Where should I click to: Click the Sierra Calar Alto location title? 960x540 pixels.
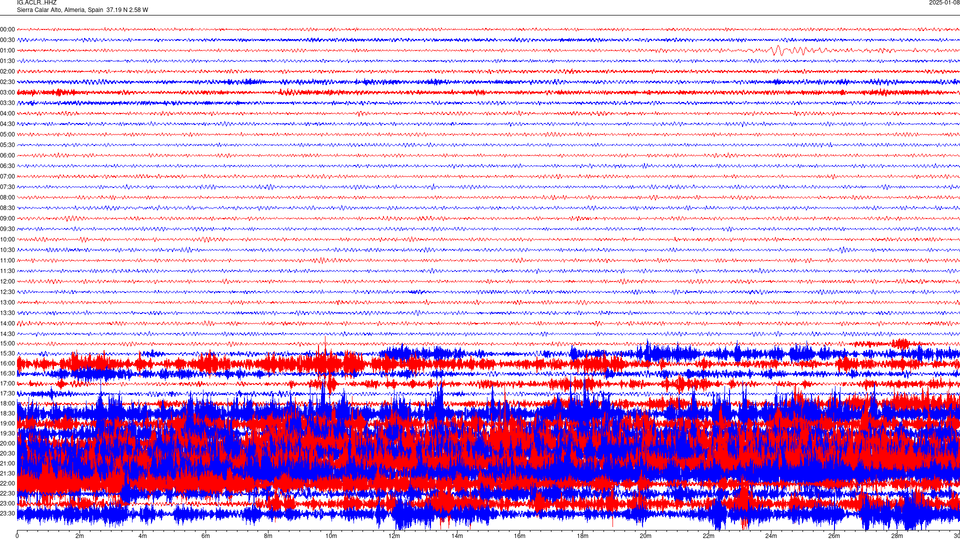pyautogui.click(x=82, y=10)
